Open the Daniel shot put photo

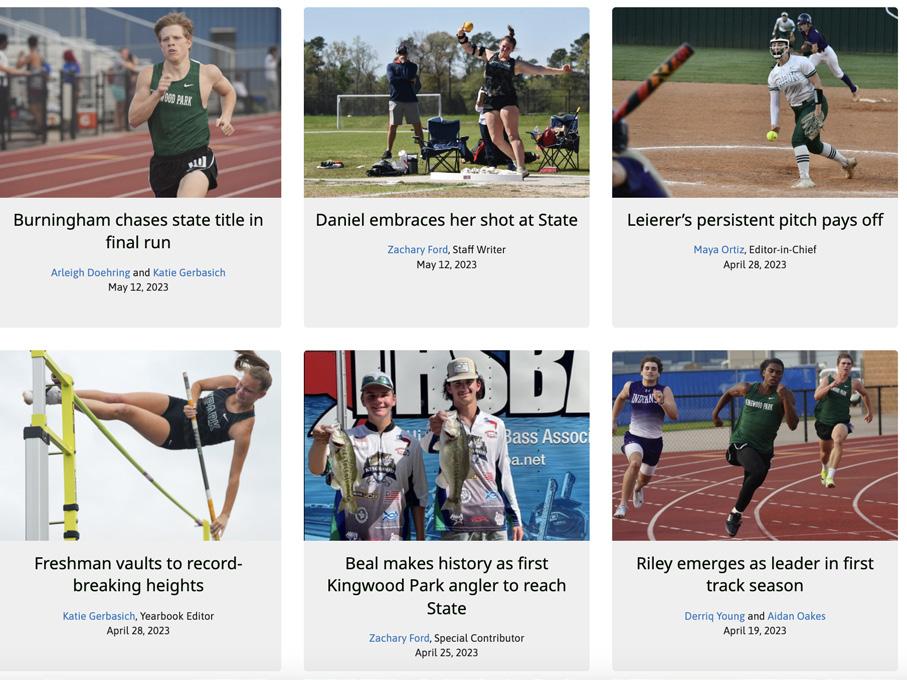pyautogui.click(x=447, y=102)
